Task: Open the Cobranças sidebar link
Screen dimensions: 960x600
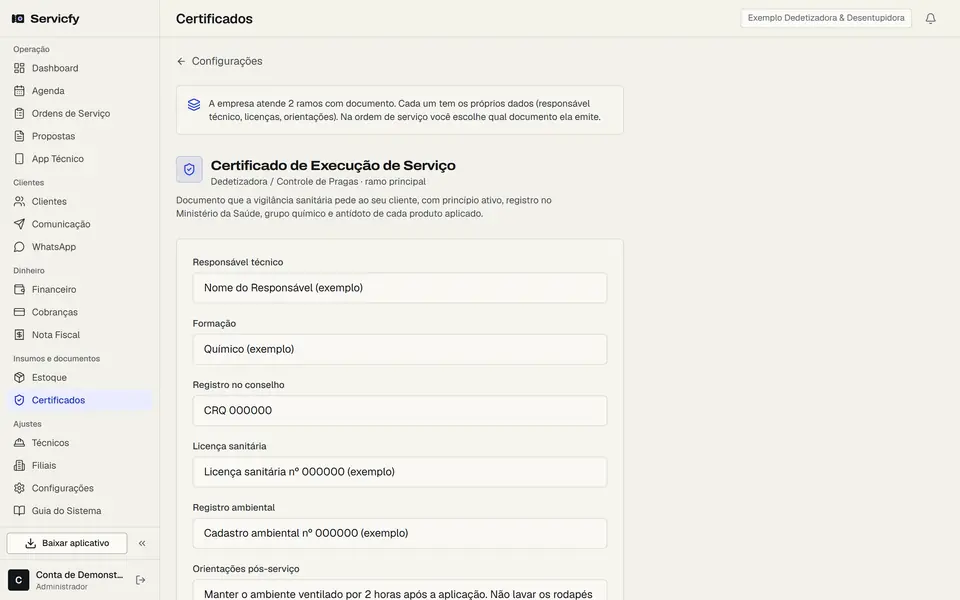Action: [80, 312]
